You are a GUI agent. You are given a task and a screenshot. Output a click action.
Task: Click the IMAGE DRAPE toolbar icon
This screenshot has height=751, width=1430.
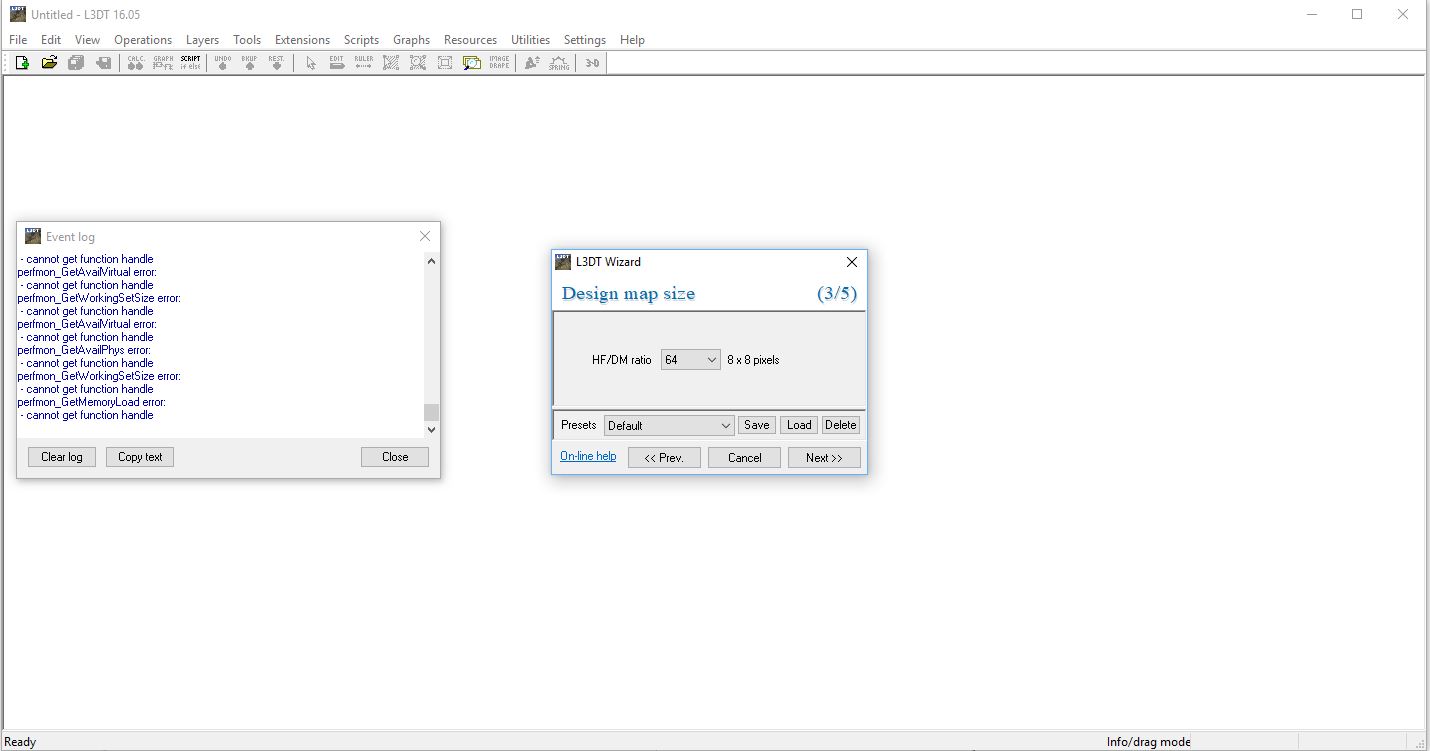click(x=499, y=63)
